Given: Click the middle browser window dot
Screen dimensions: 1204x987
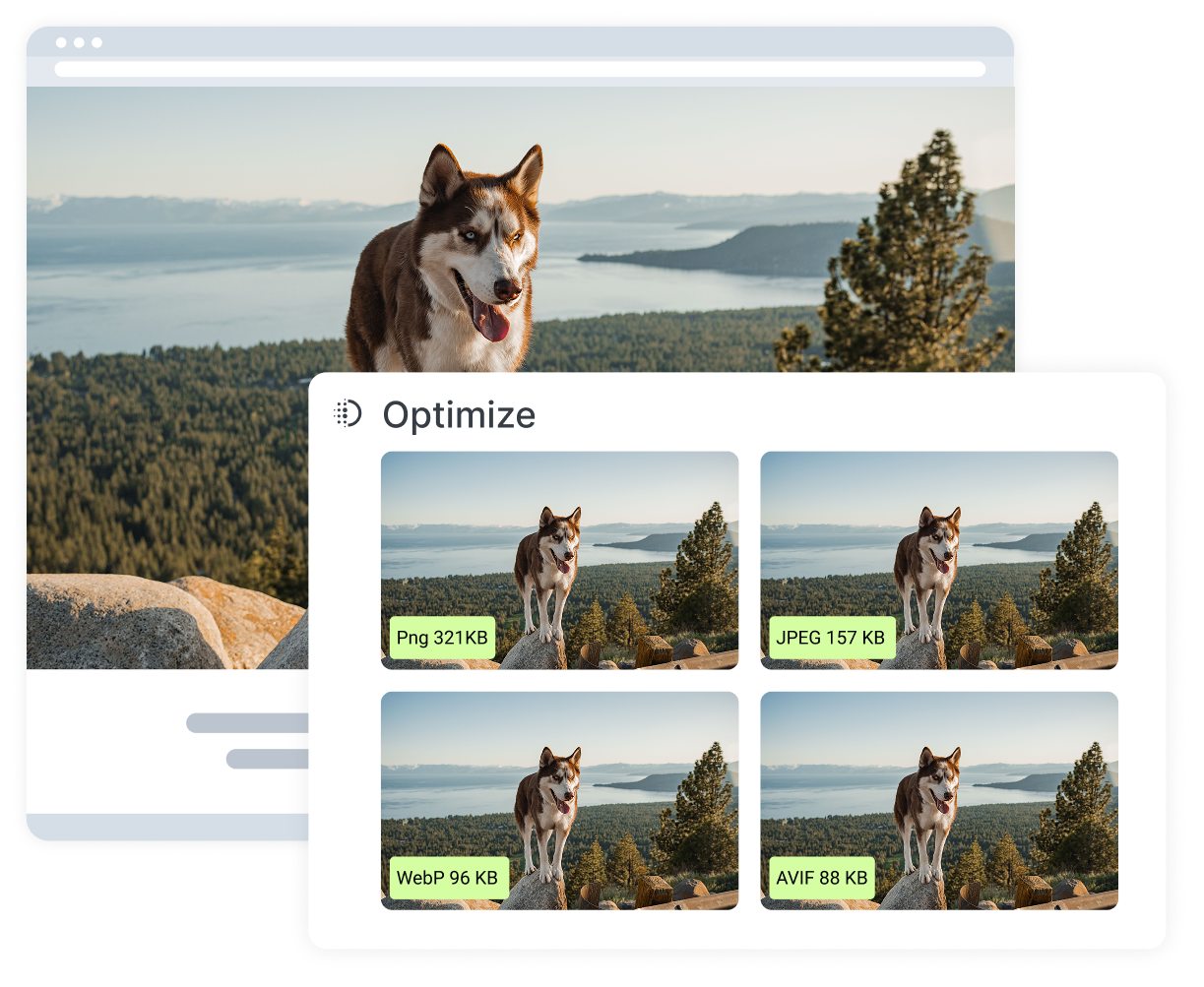Looking at the screenshot, I should click(x=79, y=42).
